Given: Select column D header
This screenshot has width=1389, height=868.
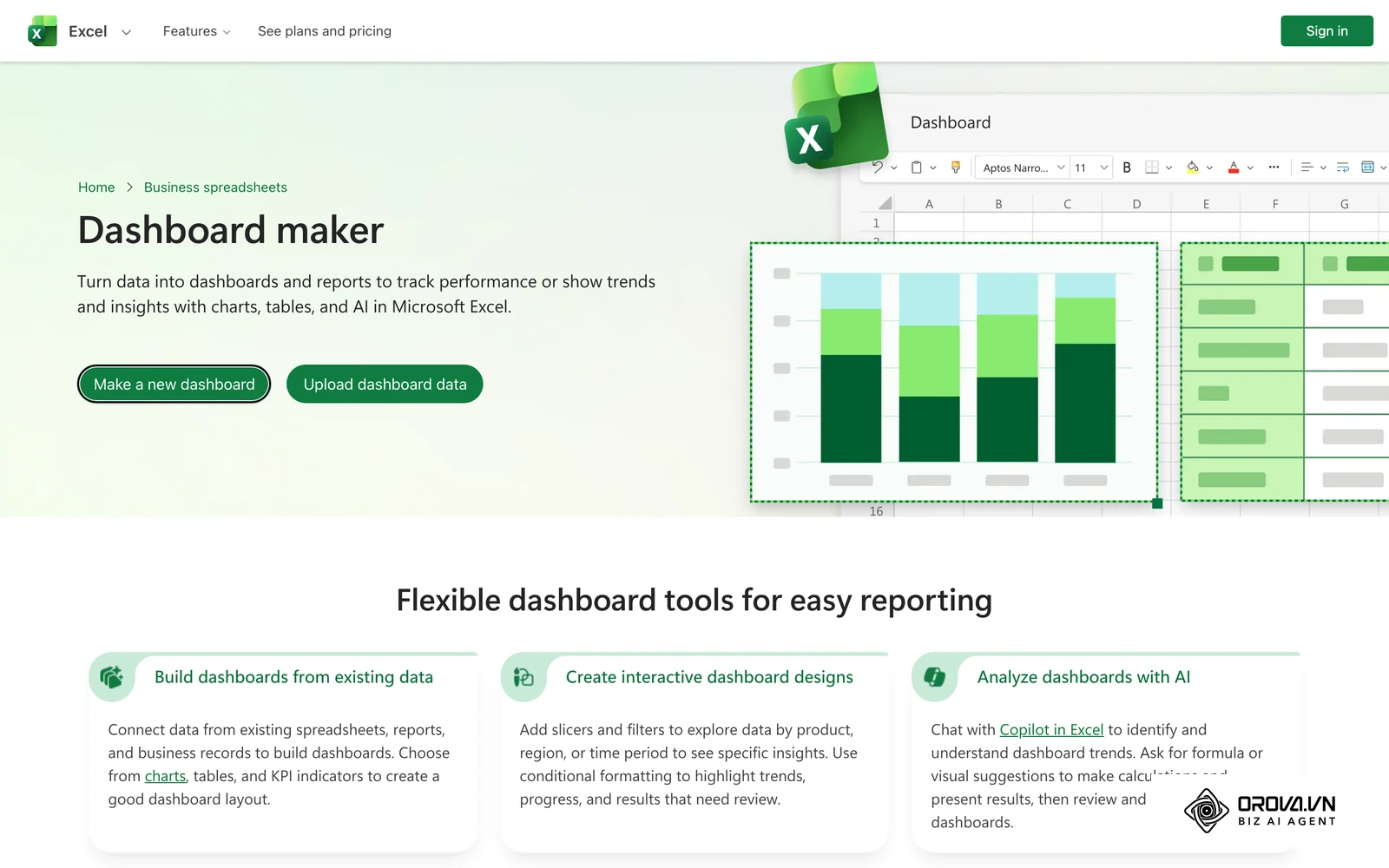Looking at the screenshot, I should [x=1136, y=204].
